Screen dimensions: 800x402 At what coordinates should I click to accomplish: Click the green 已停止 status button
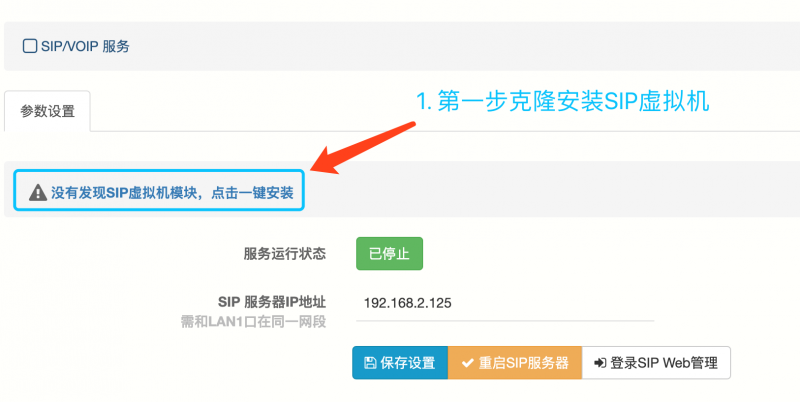(389, 254)
